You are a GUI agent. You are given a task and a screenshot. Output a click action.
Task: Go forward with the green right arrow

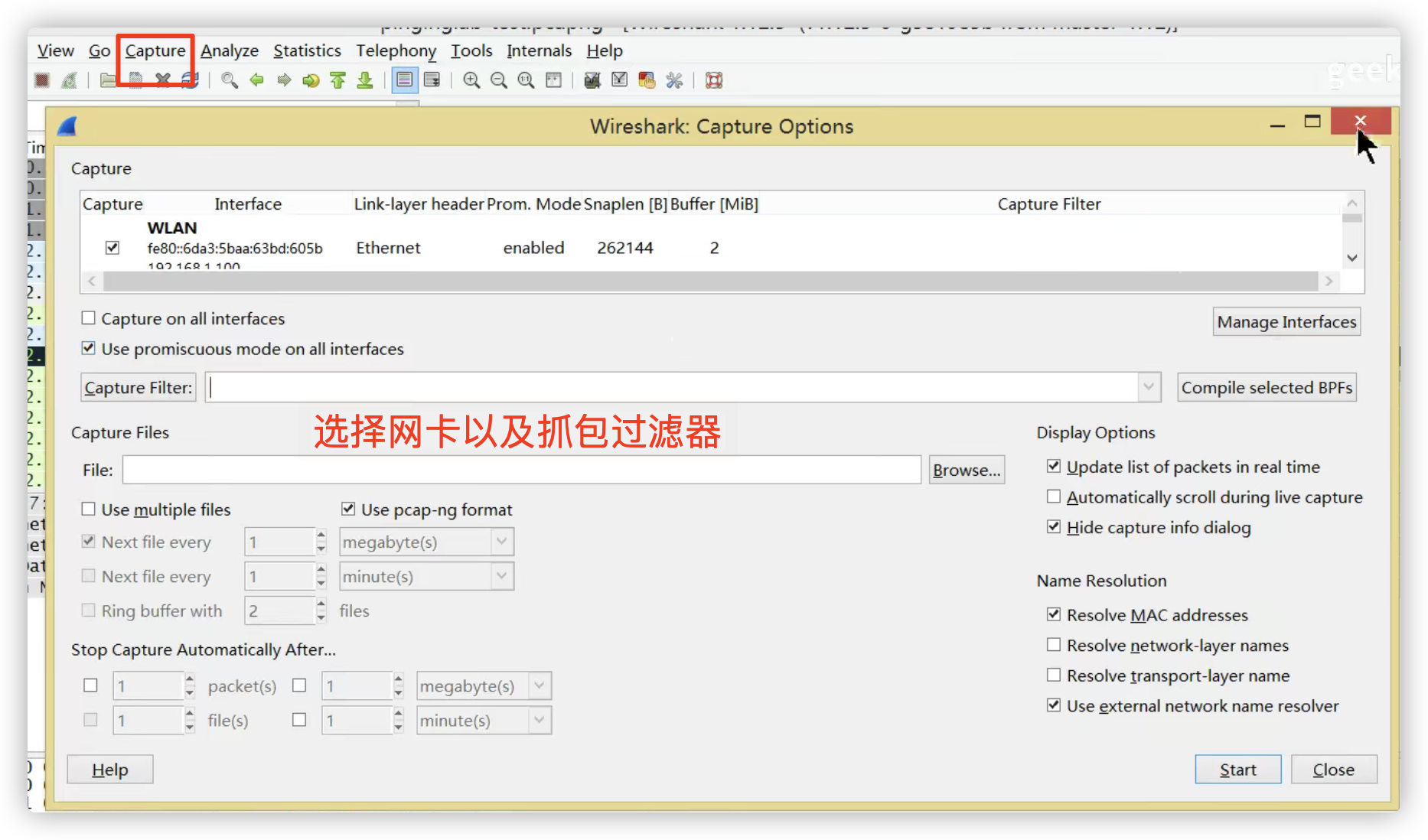point(284,80)
